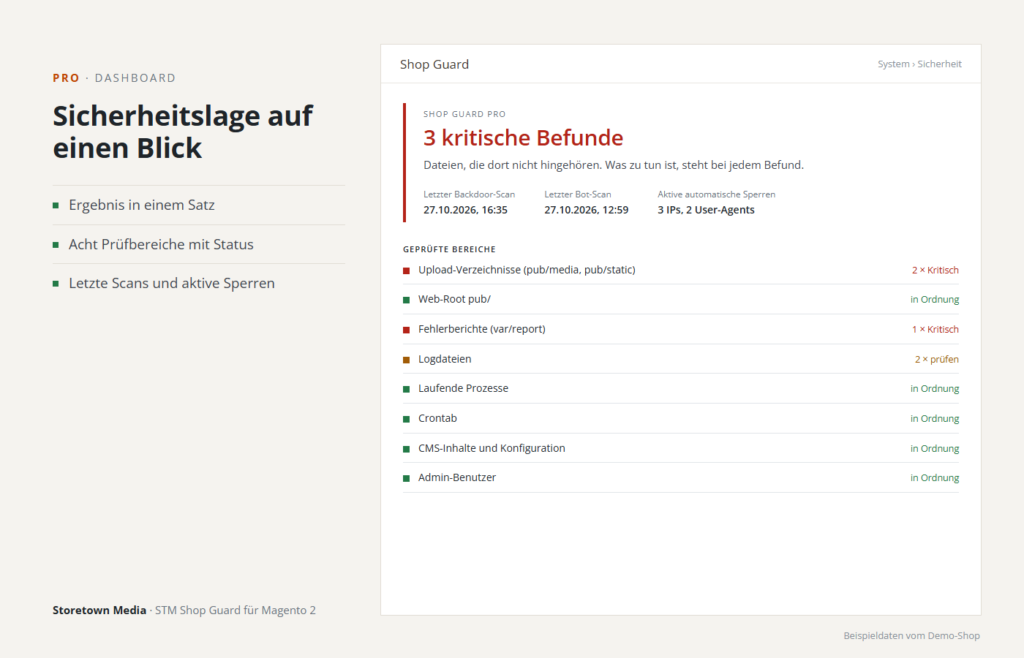The width and height of the screenshot is (1024, 658).
Task: Click the Acht Prüfbereiche mit Status text
Action: (x=161, y=244)
